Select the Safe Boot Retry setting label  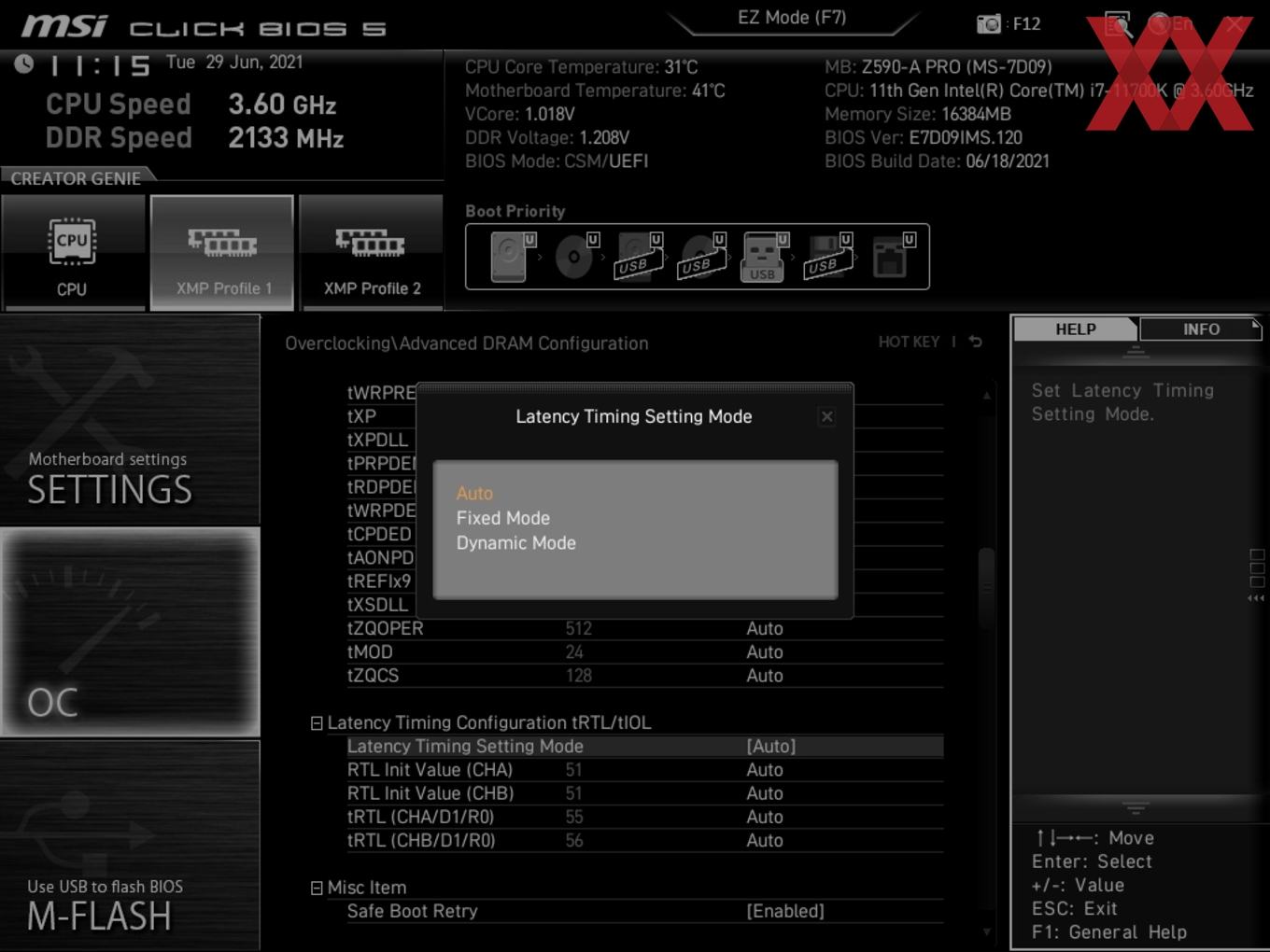pos(413,911)
